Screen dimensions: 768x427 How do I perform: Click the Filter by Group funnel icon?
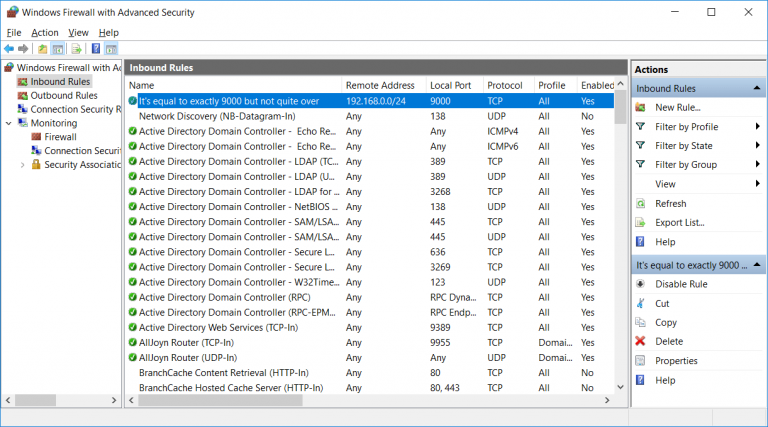point(640,165)
